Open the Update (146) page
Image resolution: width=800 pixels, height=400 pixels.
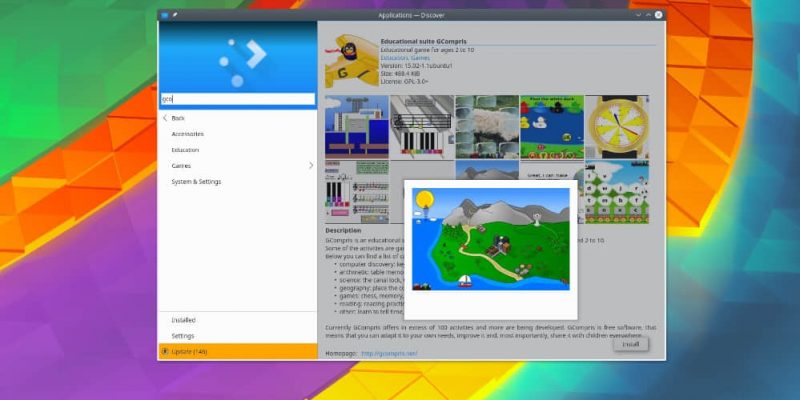coord(238,352)
